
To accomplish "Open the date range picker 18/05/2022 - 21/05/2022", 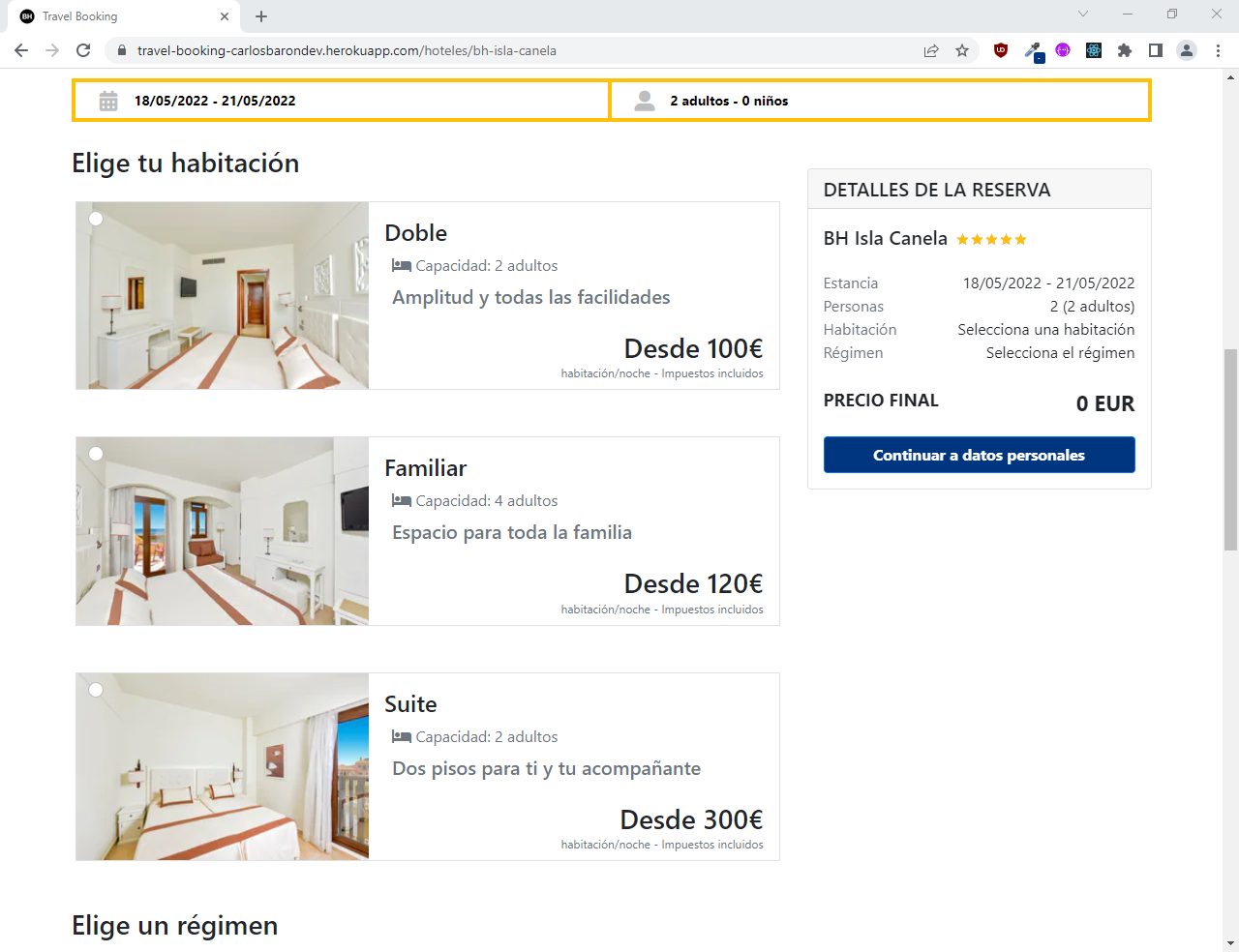I will pyautogui.click(x=341, y=101).
